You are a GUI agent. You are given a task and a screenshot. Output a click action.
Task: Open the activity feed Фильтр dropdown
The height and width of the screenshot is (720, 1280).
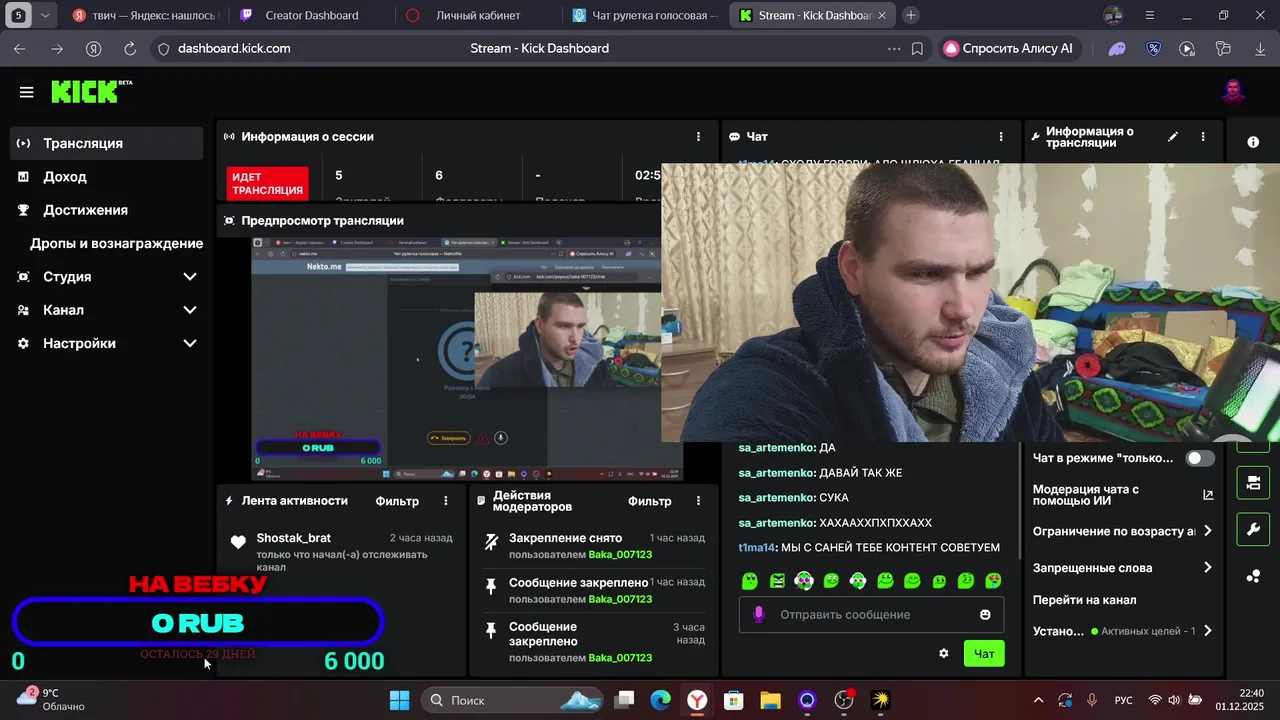(397, 501)
